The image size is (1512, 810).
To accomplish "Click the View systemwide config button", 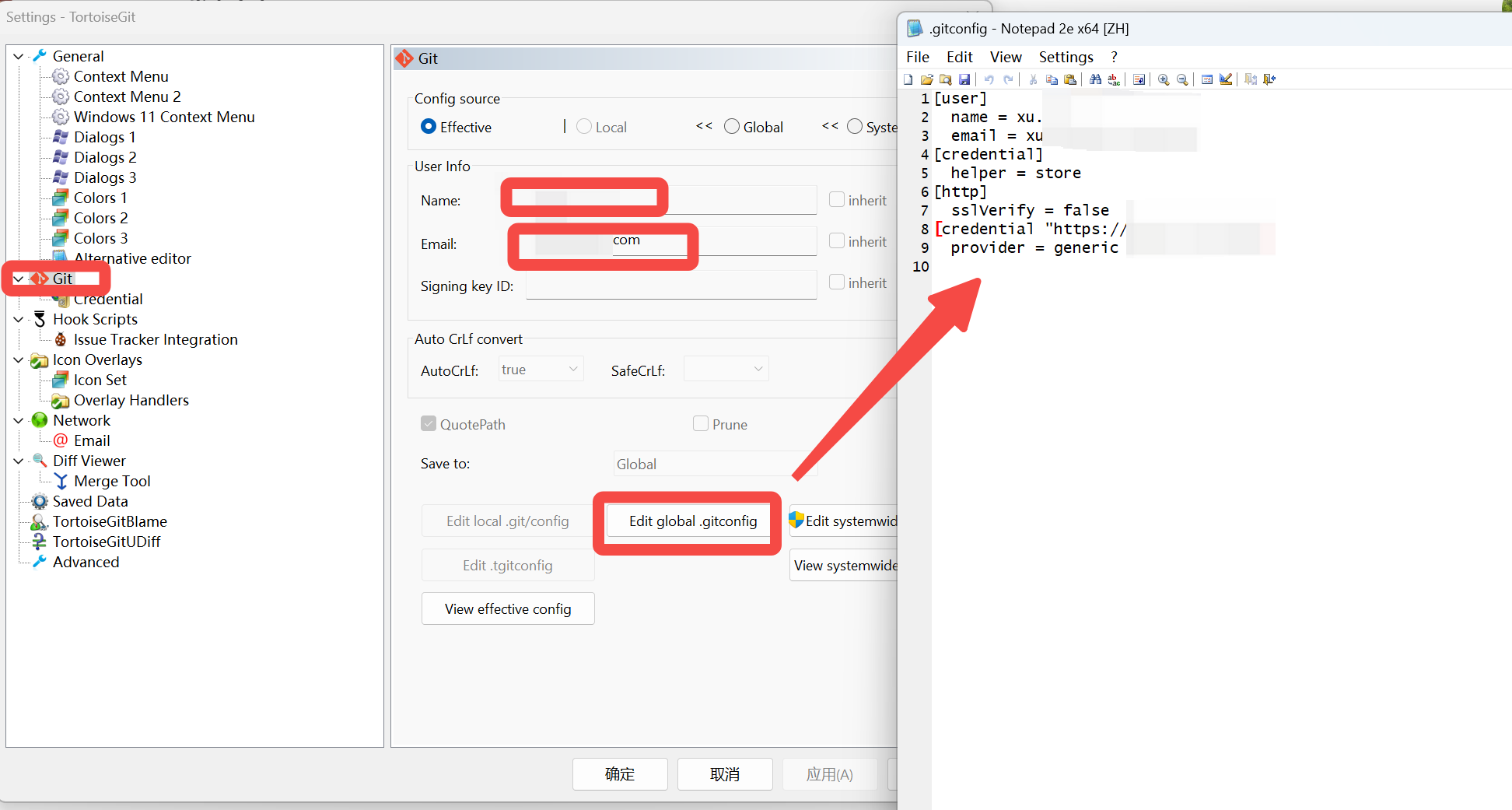I will [843, 566].
